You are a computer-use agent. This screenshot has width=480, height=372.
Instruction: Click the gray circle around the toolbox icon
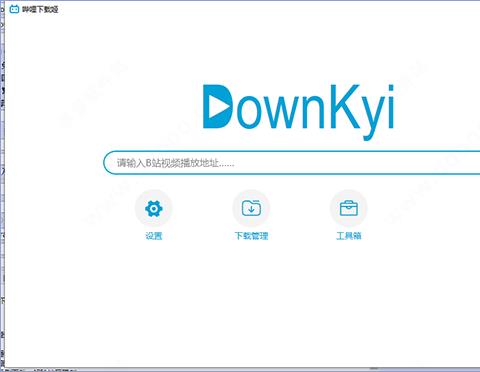[349, 208]
